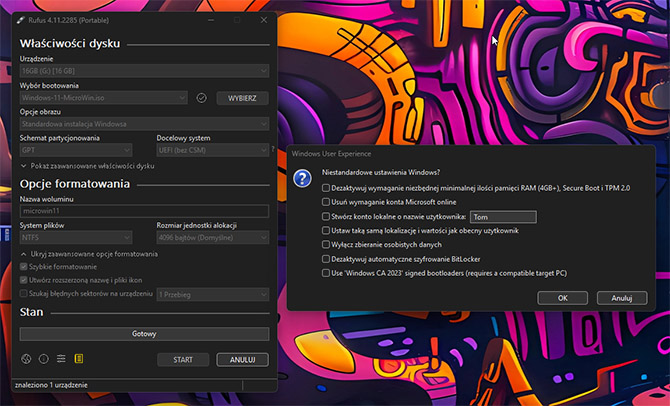Enable 'Usuń wymaganie konta Microsoft online' checkbox
This screenshot has height=406, width=670.
coord(325,202)
